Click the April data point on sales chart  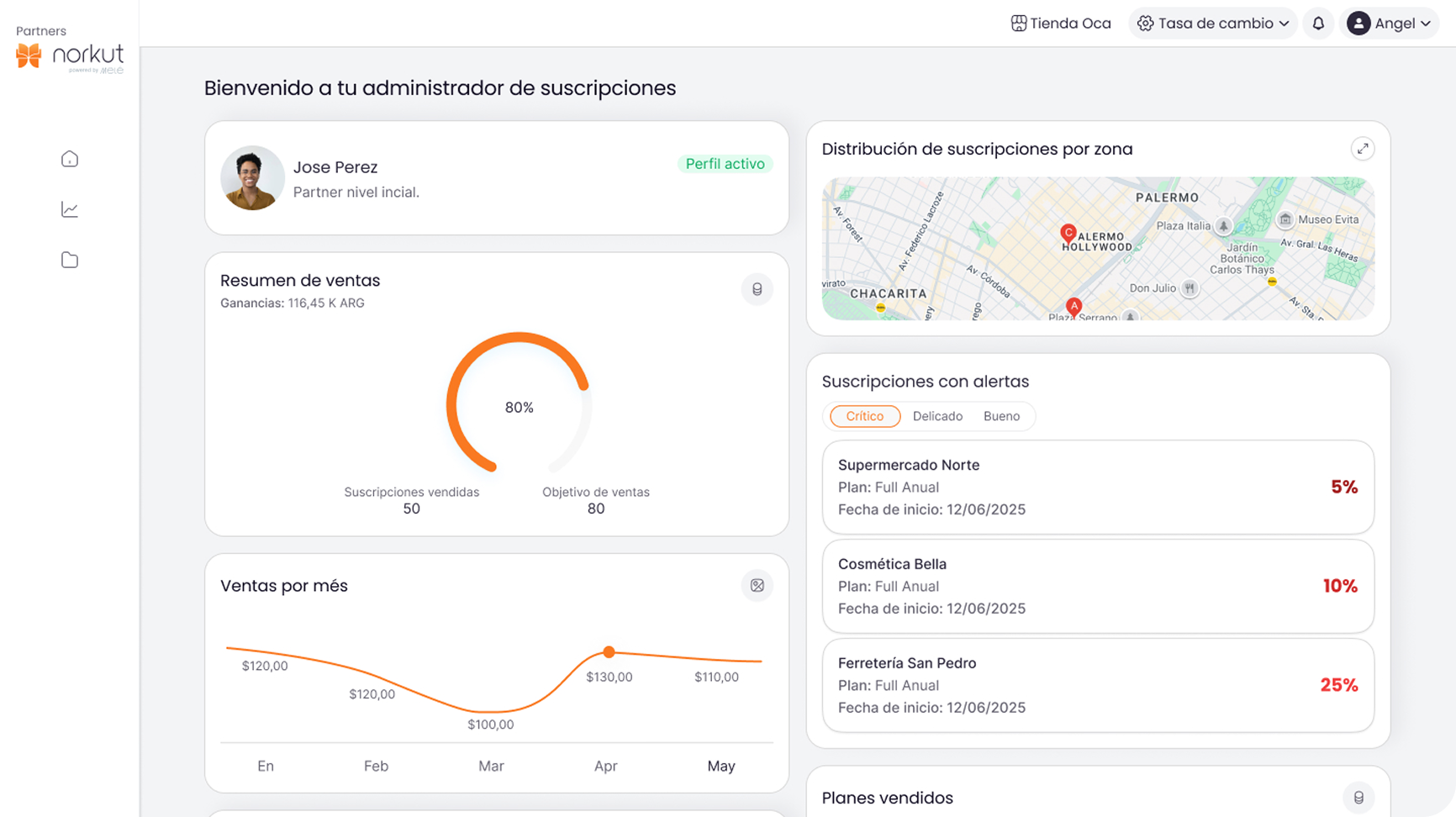tap(609, 652)
